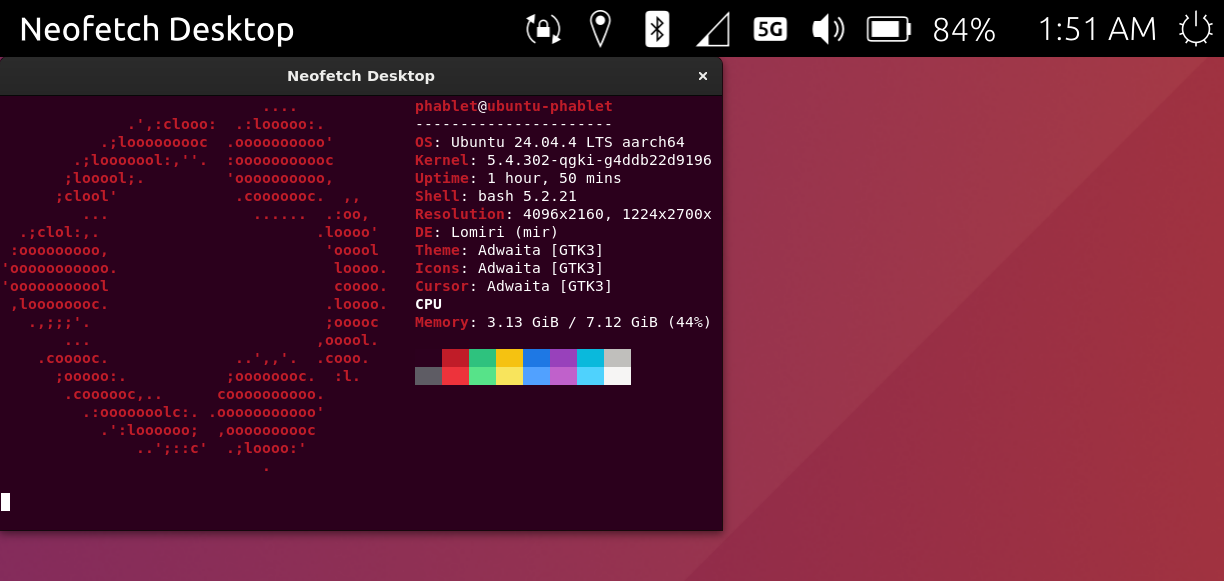1224x581 pixels.
Task: Click the 5G network badge
Action: 770,29
